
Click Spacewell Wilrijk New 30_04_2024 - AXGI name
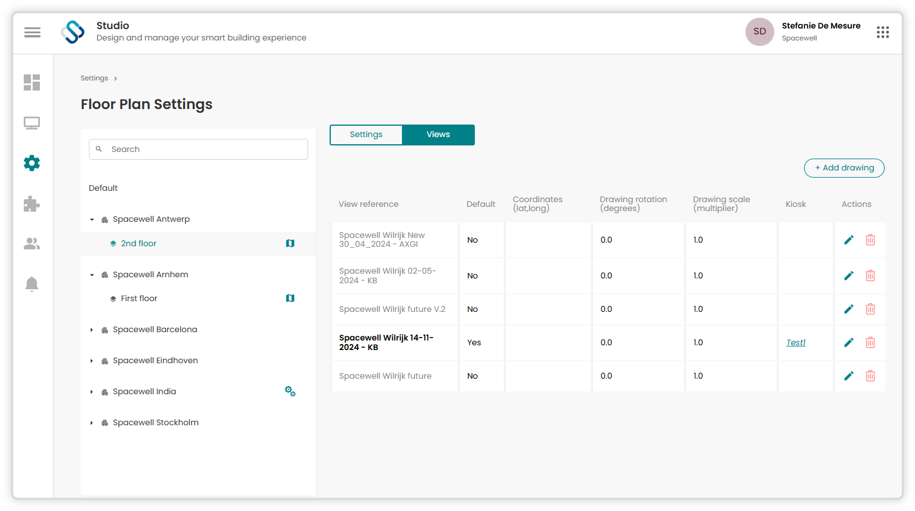point(382,240)
